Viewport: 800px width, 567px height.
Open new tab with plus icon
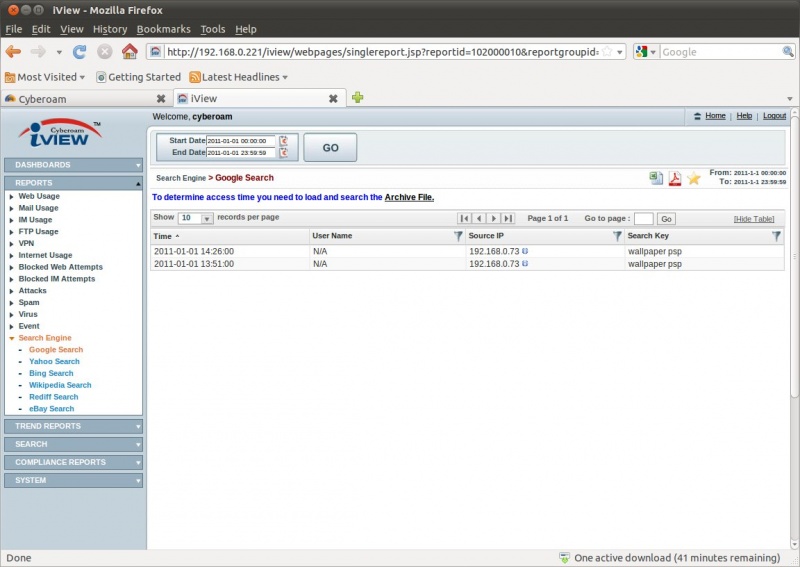pos(357,98)
